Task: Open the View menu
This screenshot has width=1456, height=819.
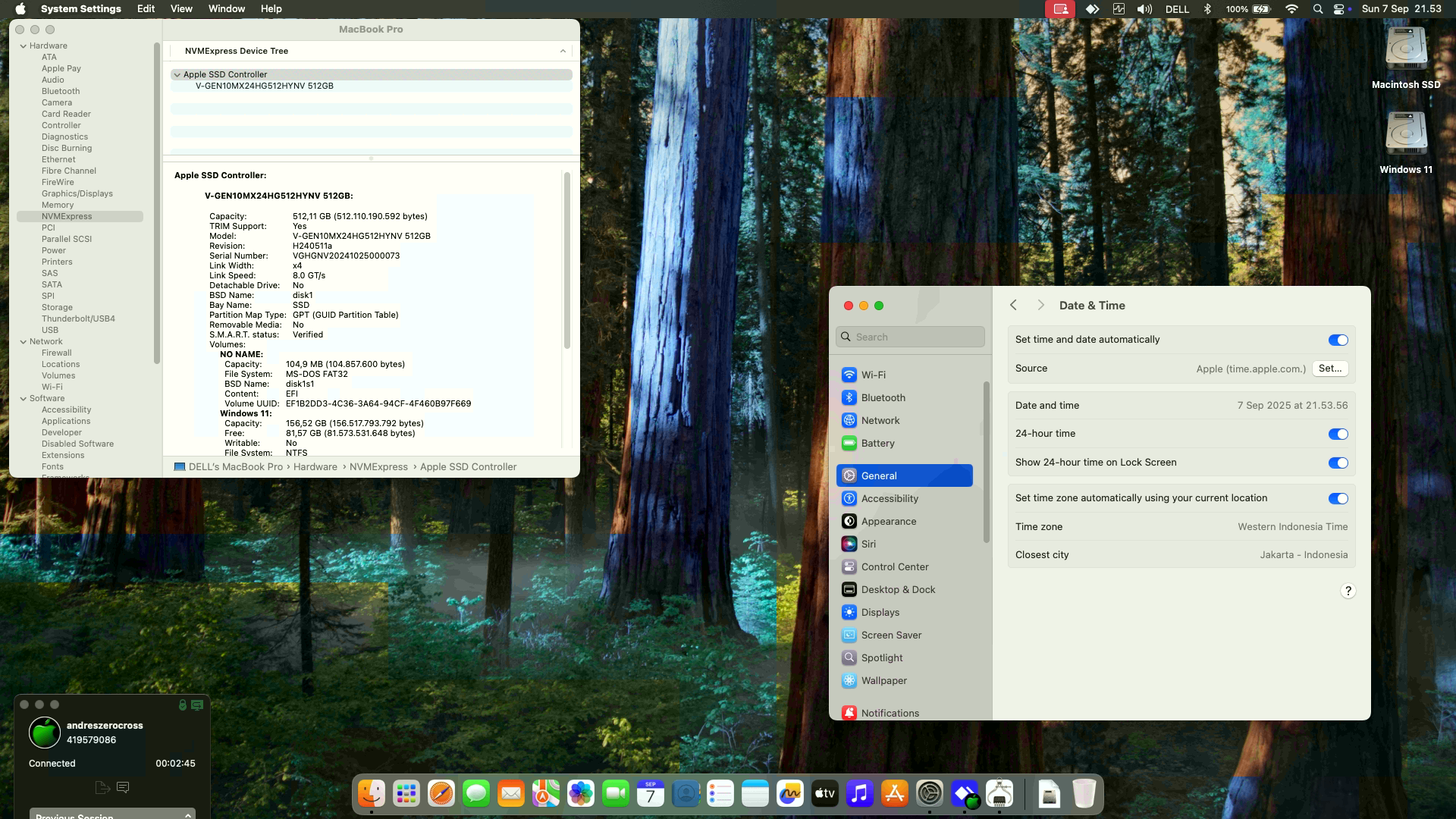Action: pyautogui.click(x=181, y=9)
